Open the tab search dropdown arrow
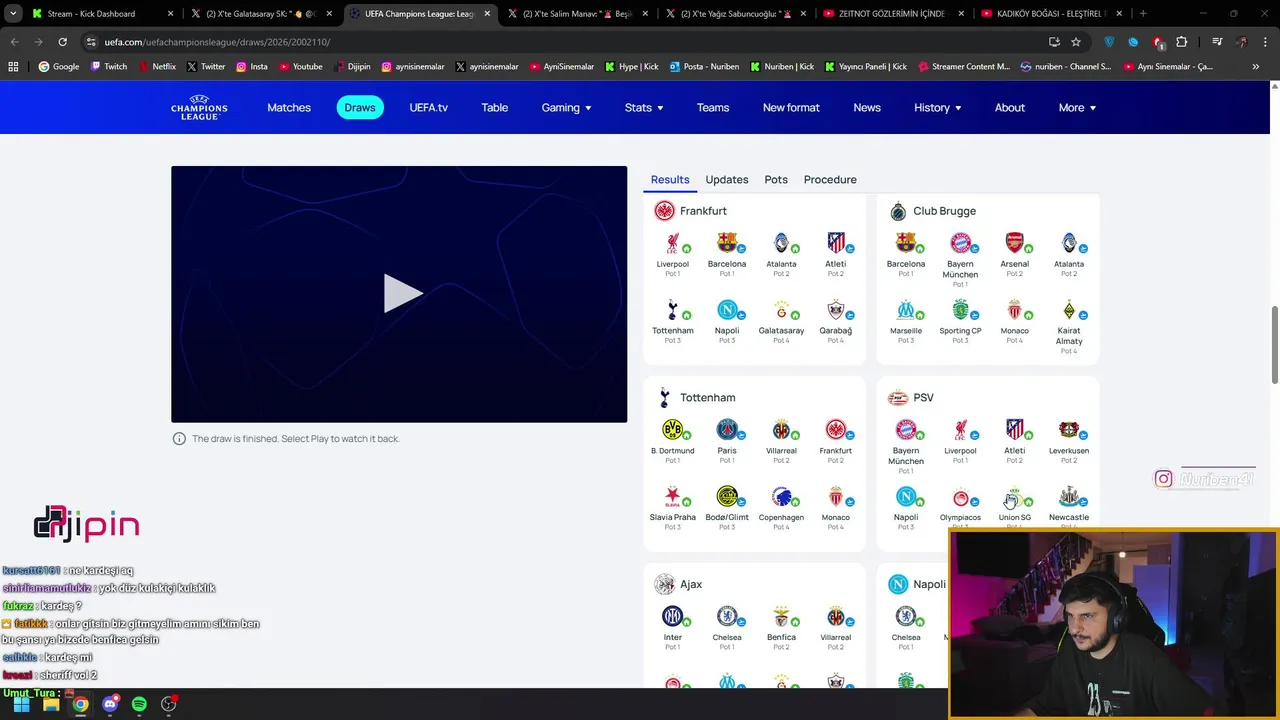The width and height of the screenshot is (1280, 720). coord(13,14)
